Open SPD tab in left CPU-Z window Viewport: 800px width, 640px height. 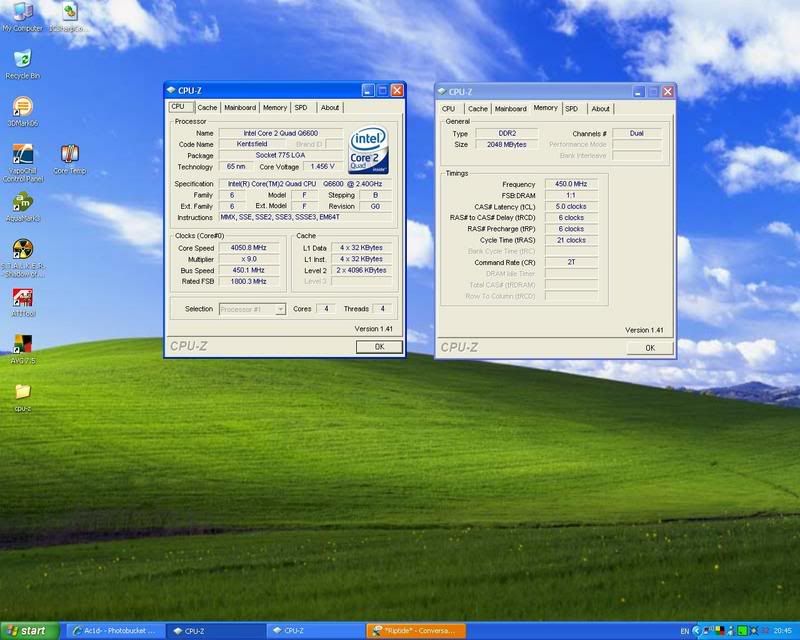(x=301, y=108)
